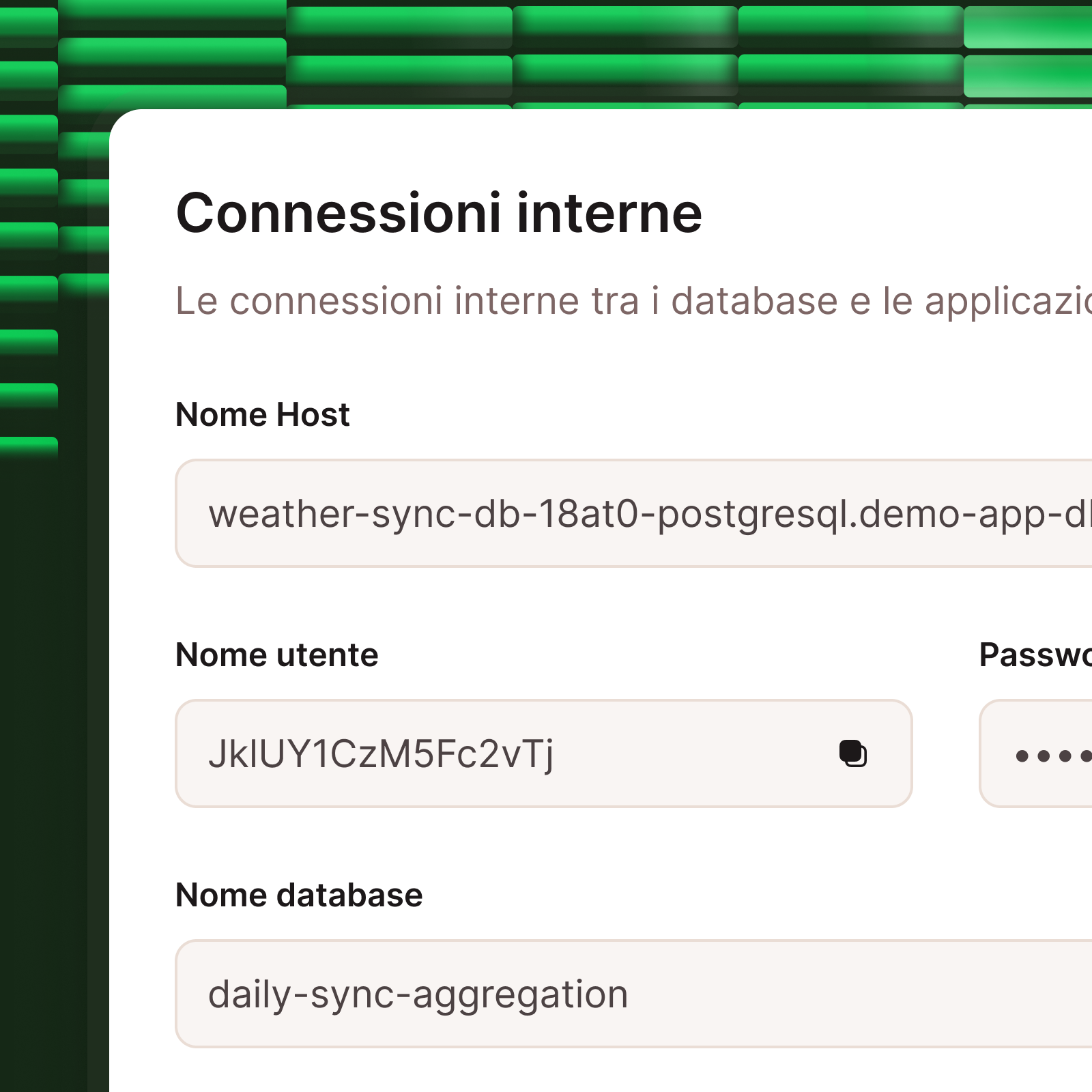Click the Nome database label
Image resolution: width=1092 pixels, height=1092 pixels.
click(299, 895)
